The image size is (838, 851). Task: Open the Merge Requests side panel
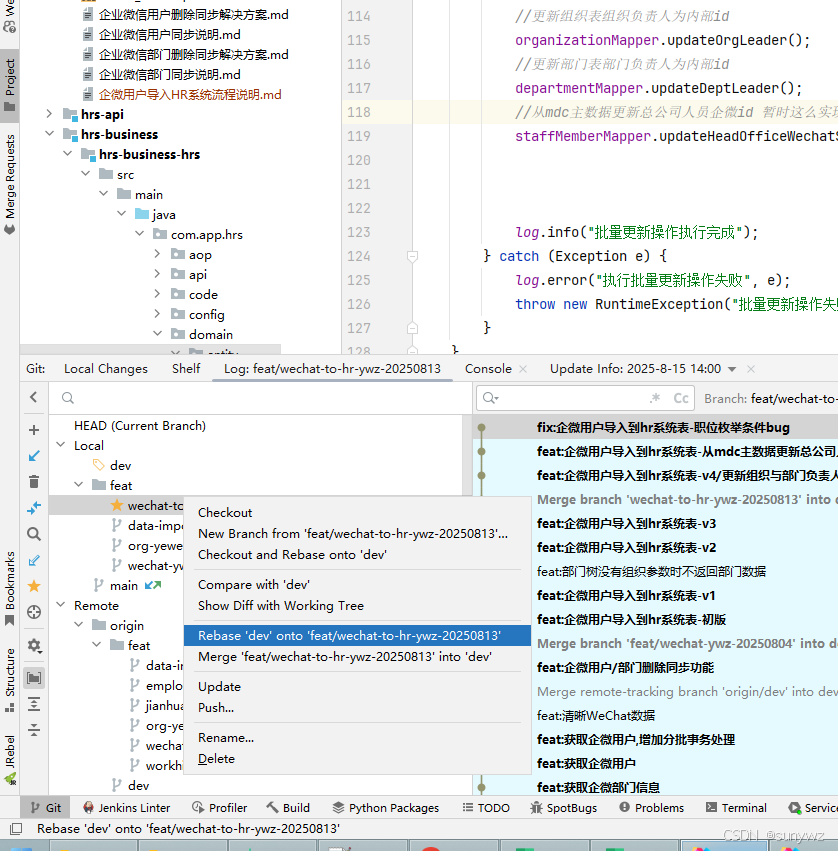[10, 185]
